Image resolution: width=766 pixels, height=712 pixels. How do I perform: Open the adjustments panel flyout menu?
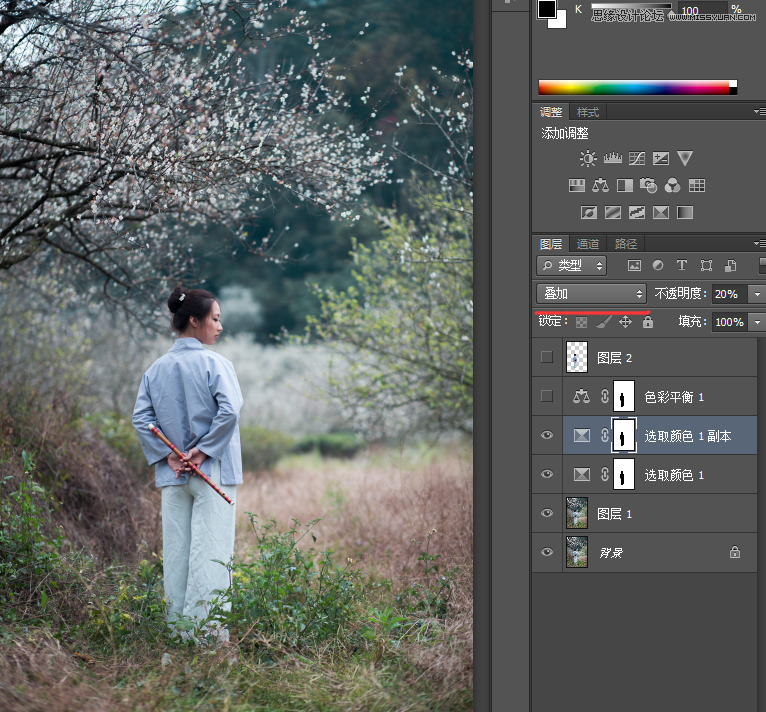coord(760,111)
